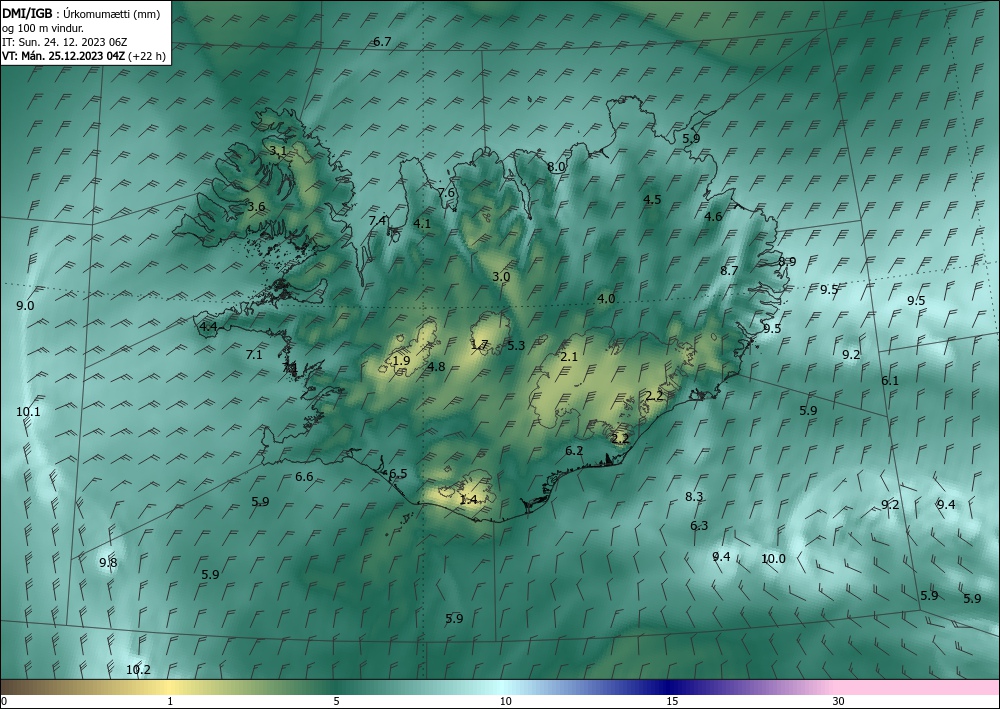
Task: Select the 5.3 precipitation label
Action: coord(516,346)
